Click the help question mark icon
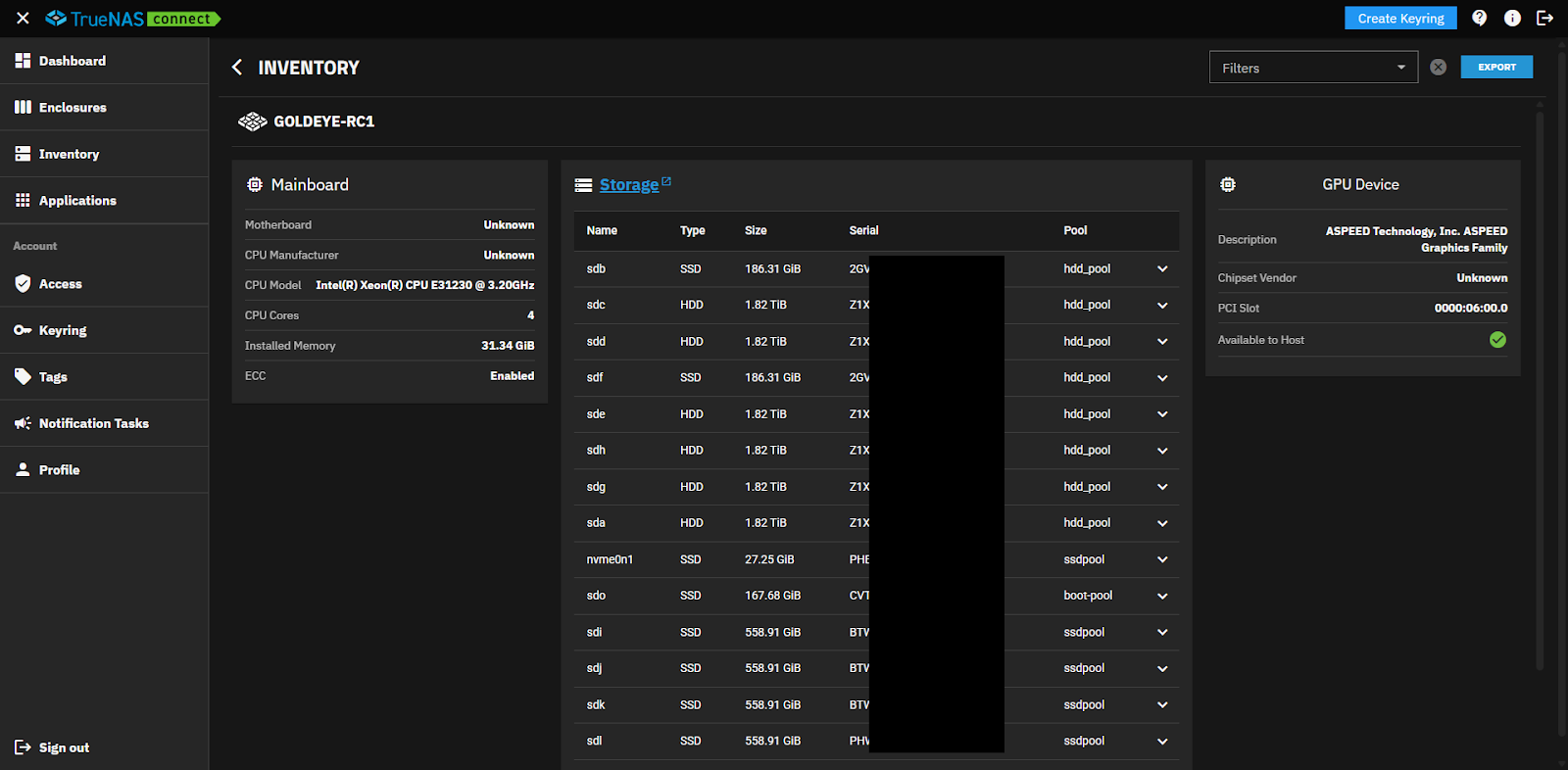The image size is (1568, 770). coord(1479,18)
